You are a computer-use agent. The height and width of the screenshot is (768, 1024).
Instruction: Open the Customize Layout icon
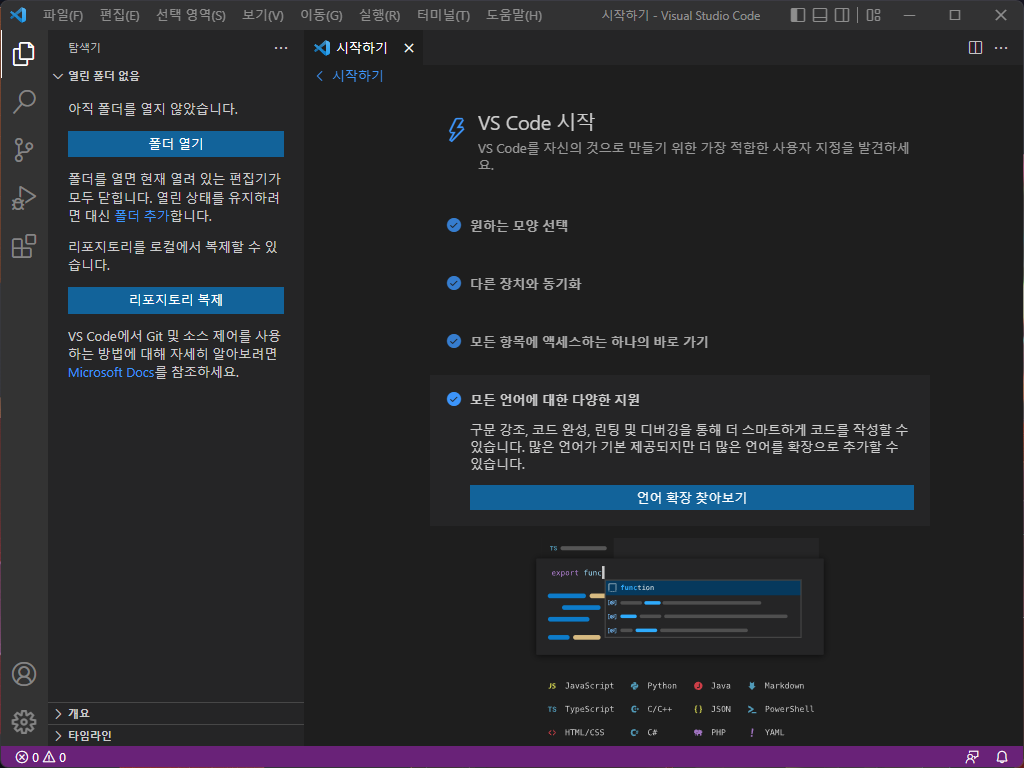pyautogui.click(x=873, y=15)
